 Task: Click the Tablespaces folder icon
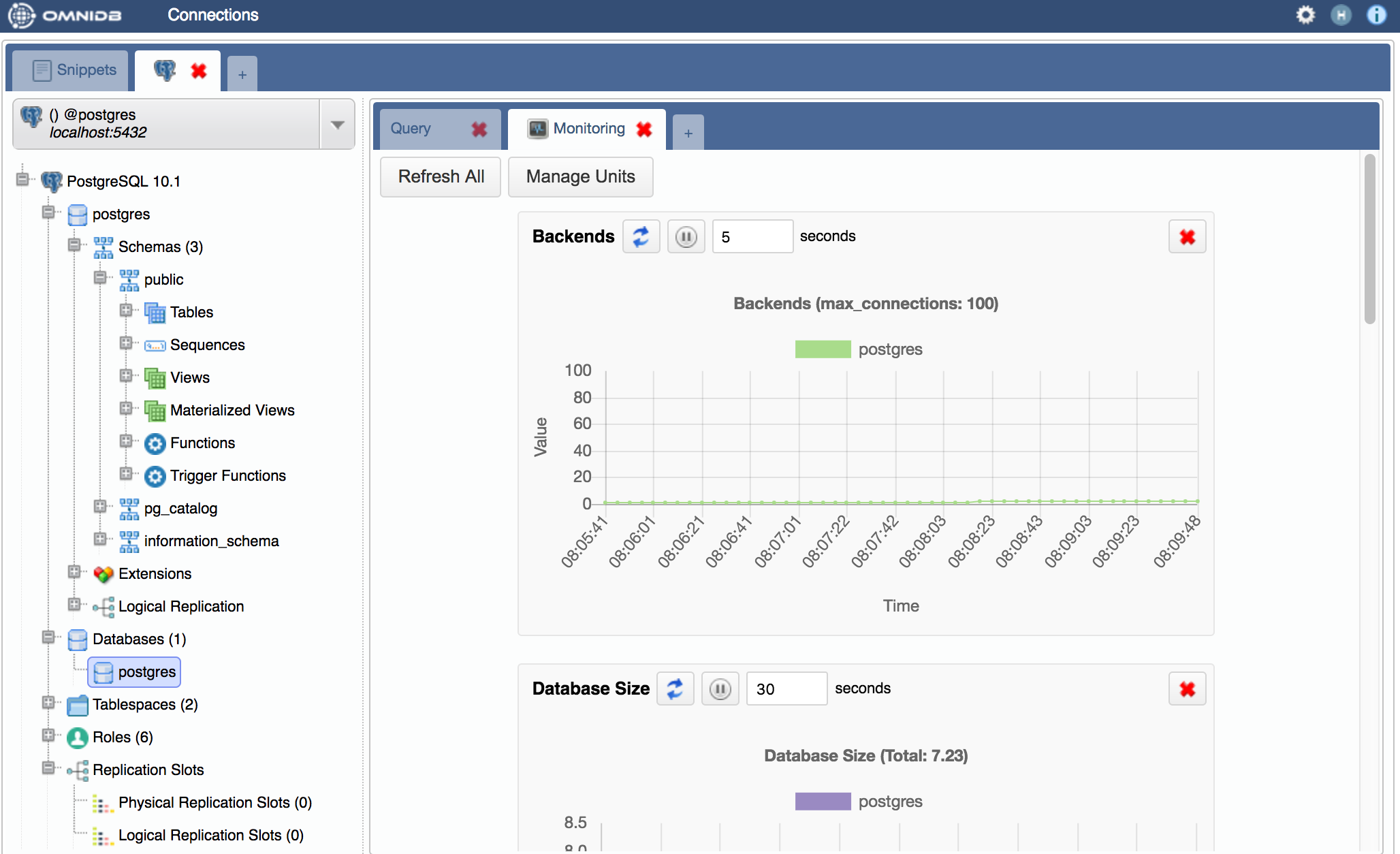(78, 705)
